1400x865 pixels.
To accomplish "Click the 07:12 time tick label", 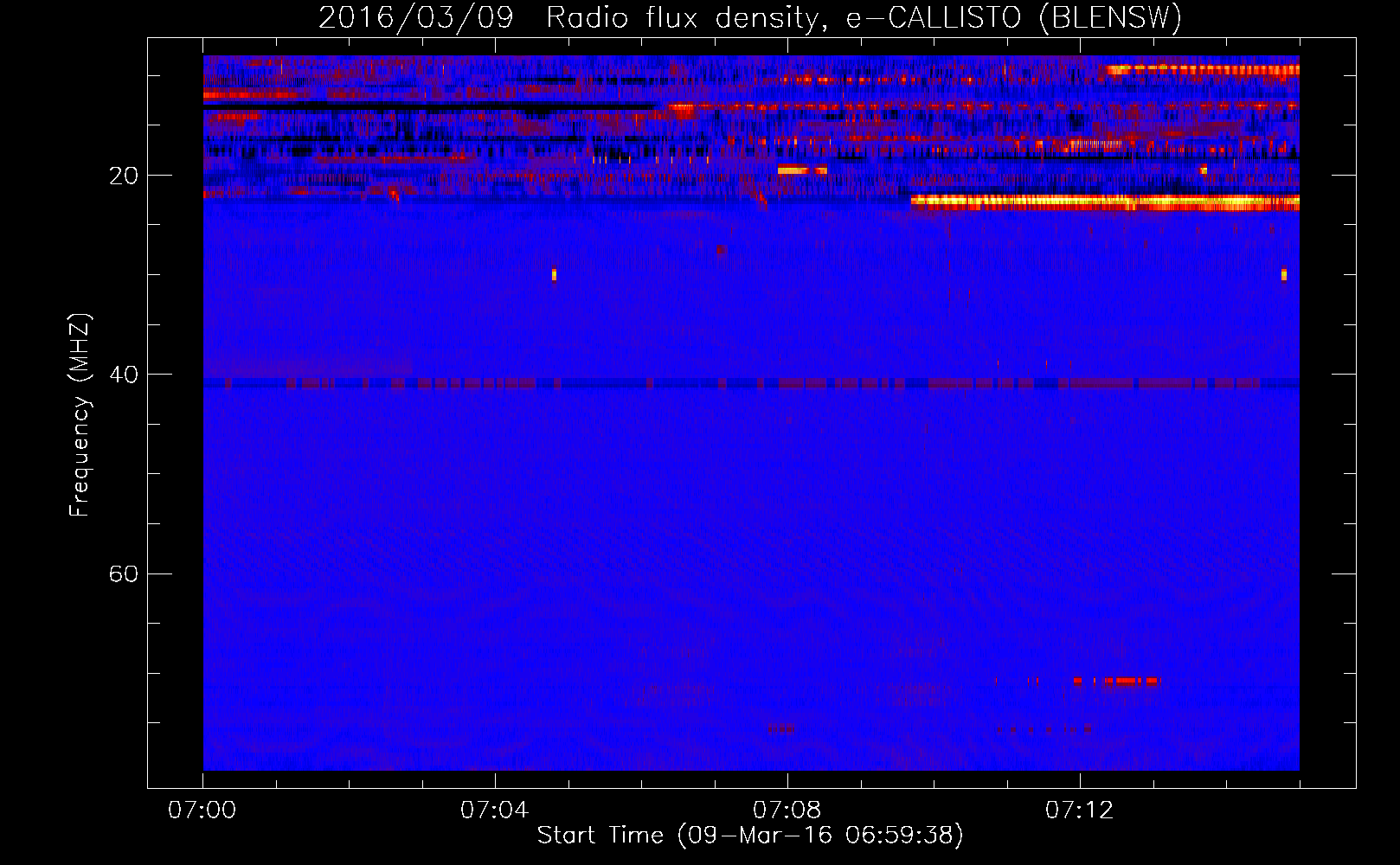I will click(1080, 810).
